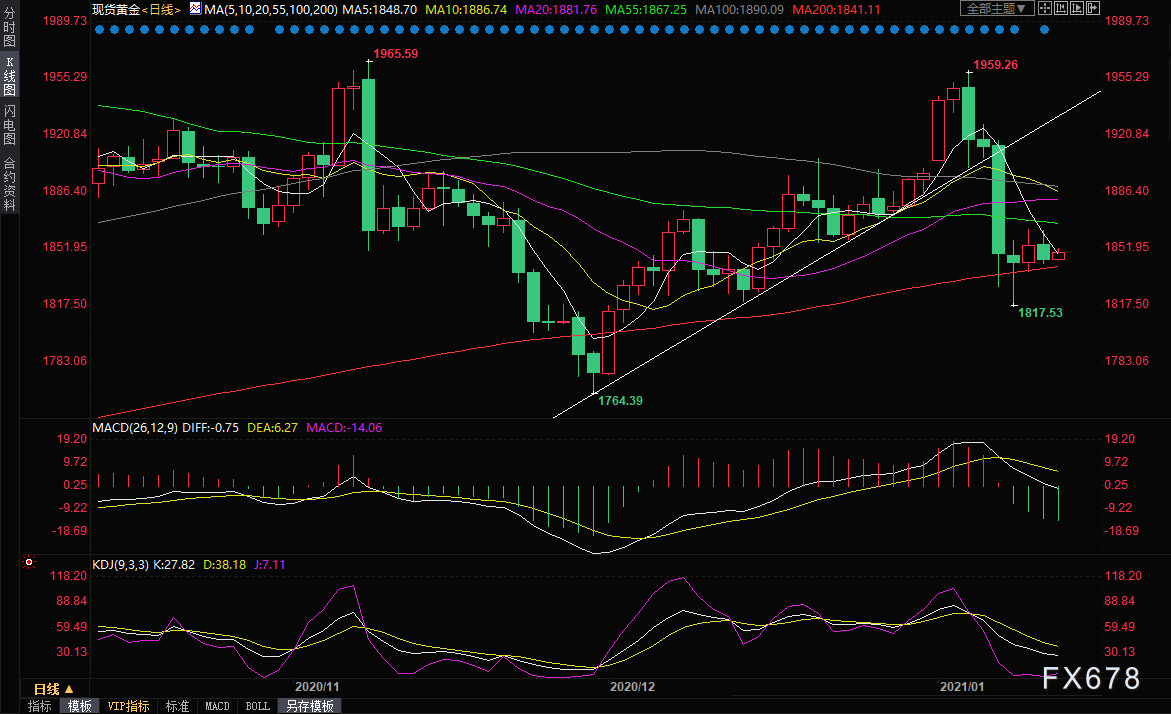
Task: Click the crosshair cursor icon in top-right toolbar
Action: click(1045, 8)
